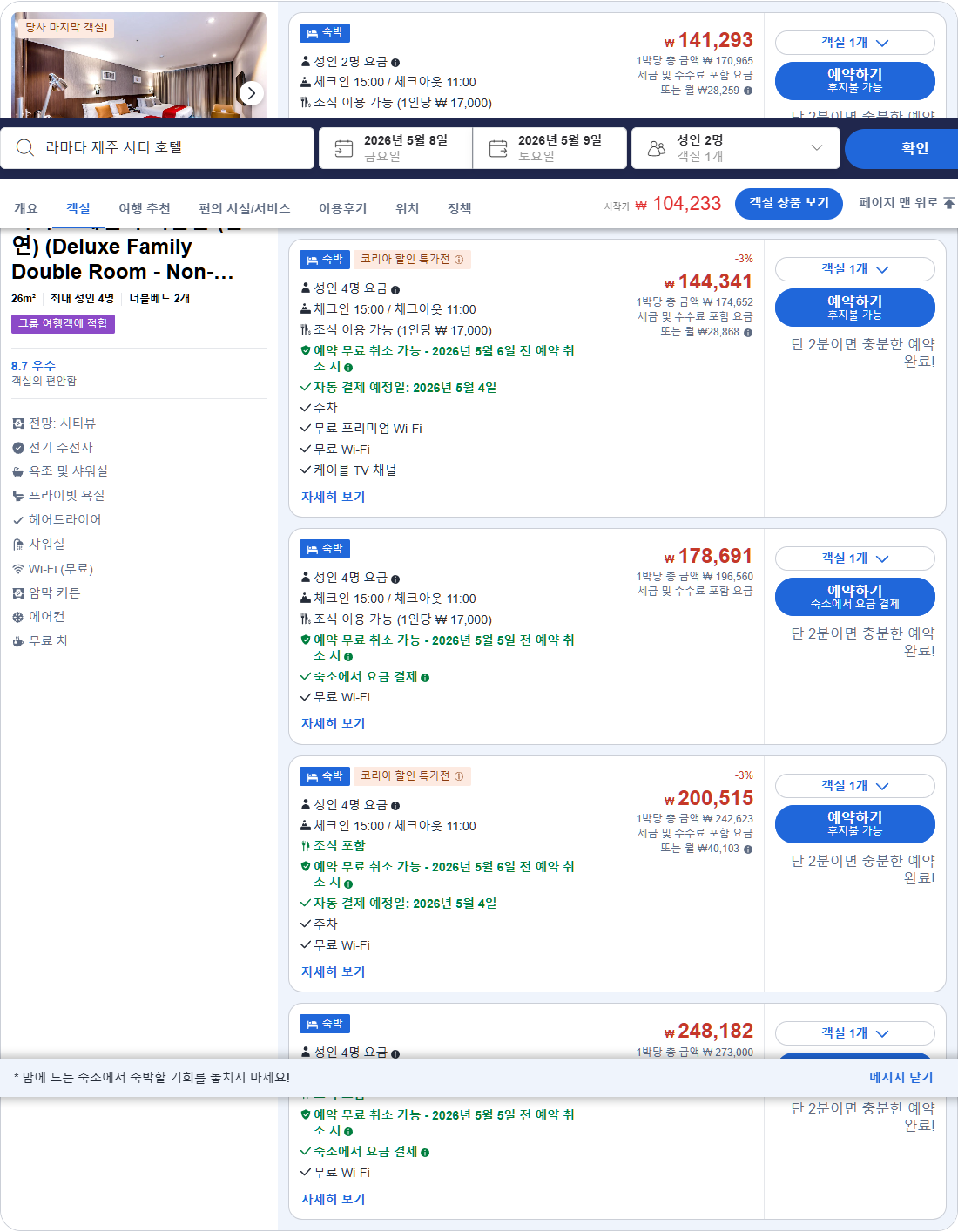Screen dimensions: 958x1232
Task: Click the 시티뷰 view icon
Action: (18, 423)
